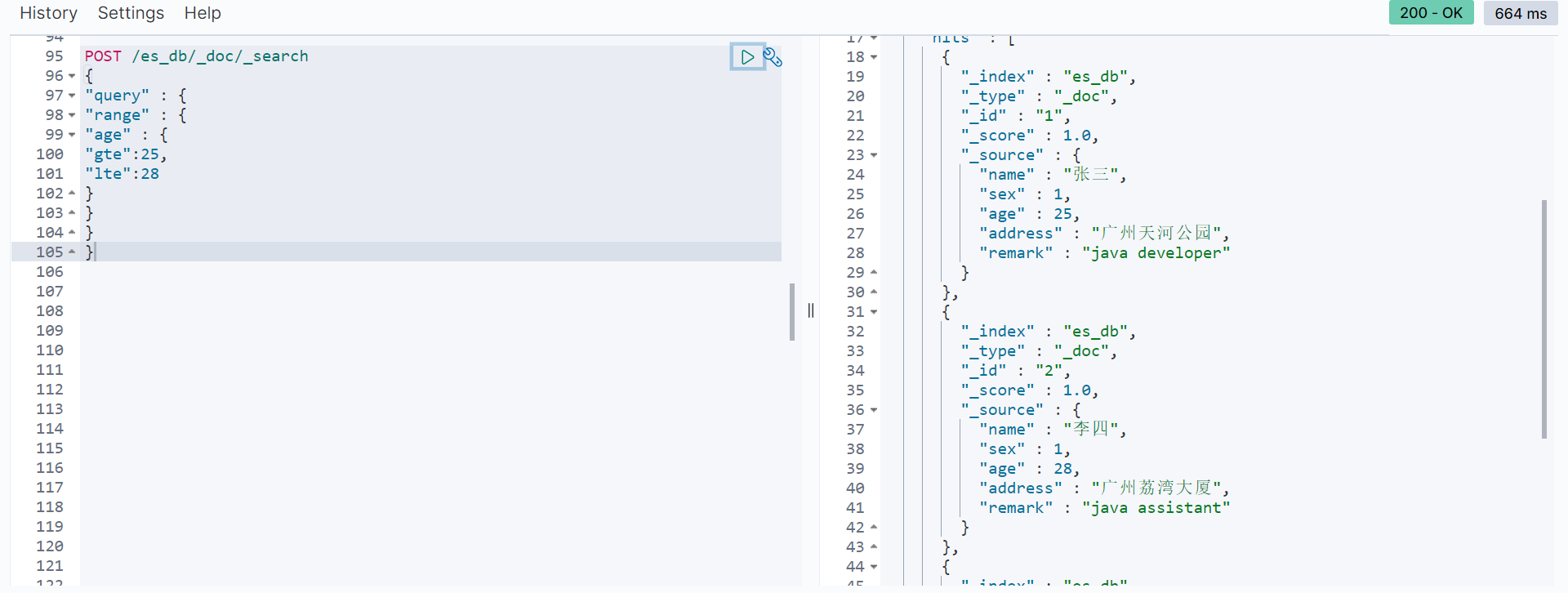Viewport: 1568px width, 593px height.
Task: Open the wrench options icon
Action: tap(773, 56)
